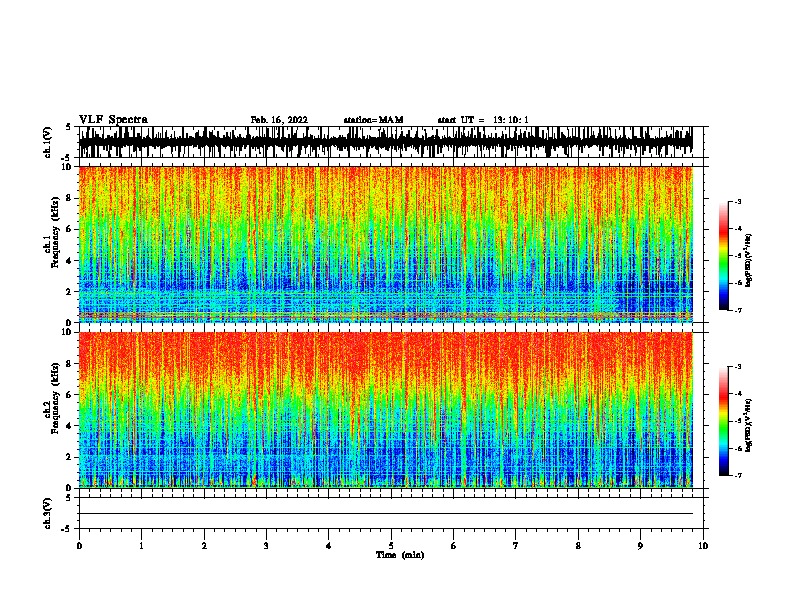Click the ch.2 color bar log(PSD) label
792x612 pixels.
[749, 426]
